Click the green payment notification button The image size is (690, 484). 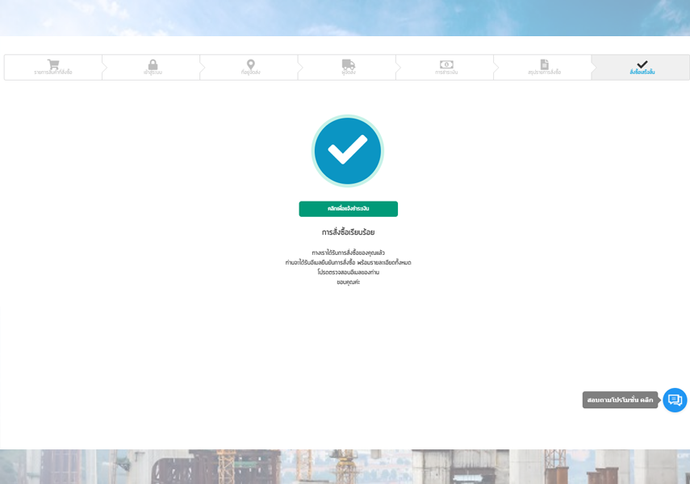point(348,209)
